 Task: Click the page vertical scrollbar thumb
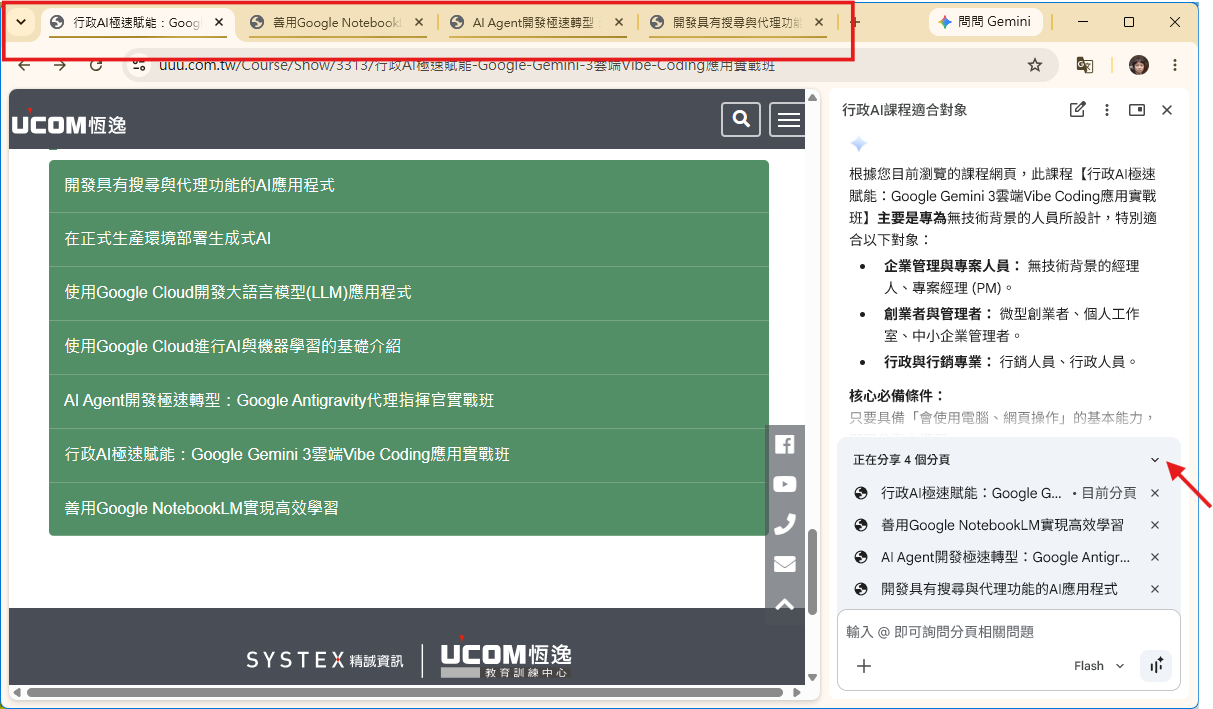[812, 574]
